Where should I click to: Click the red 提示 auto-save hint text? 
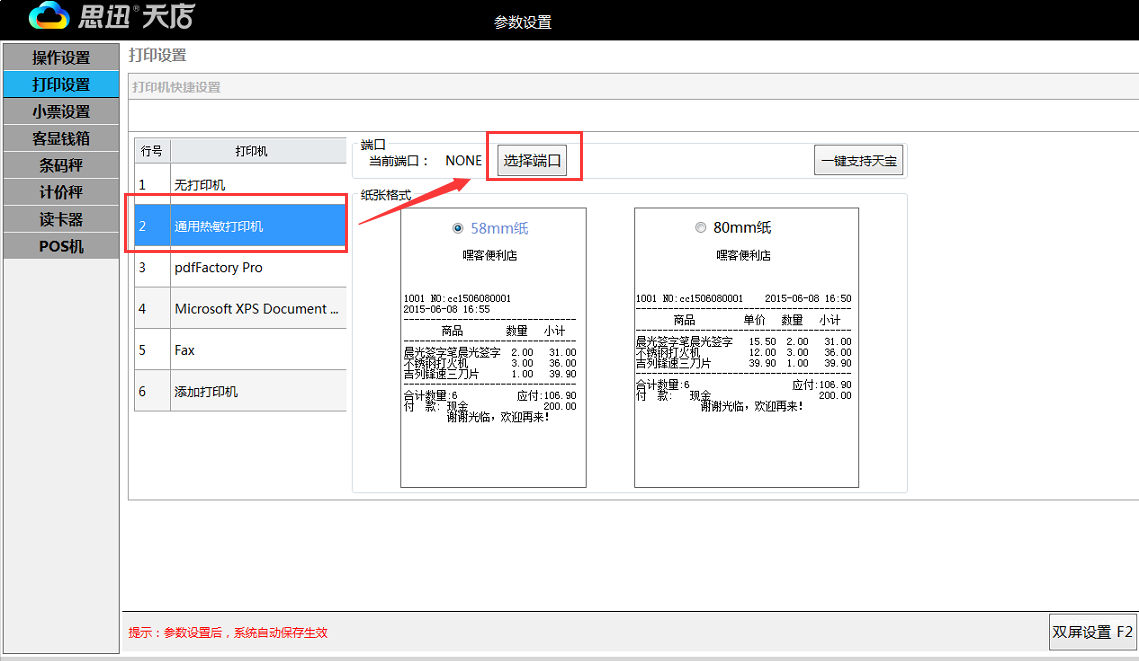point(228,633)
